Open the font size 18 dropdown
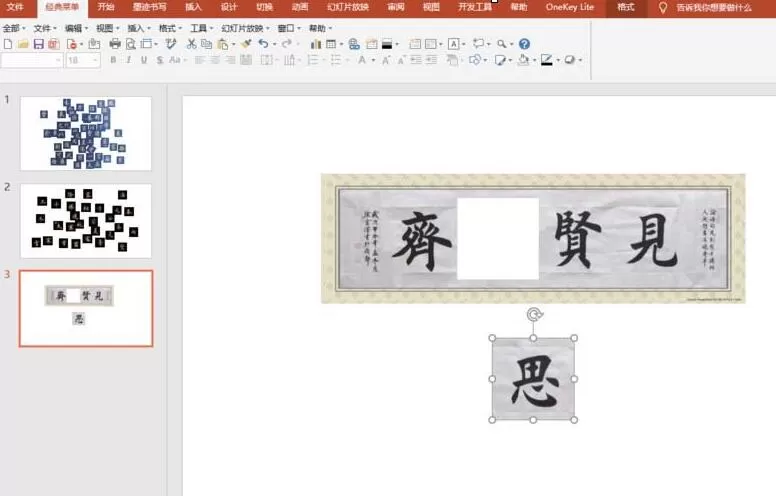The image size is (776, 496). (x=96, y=60)
